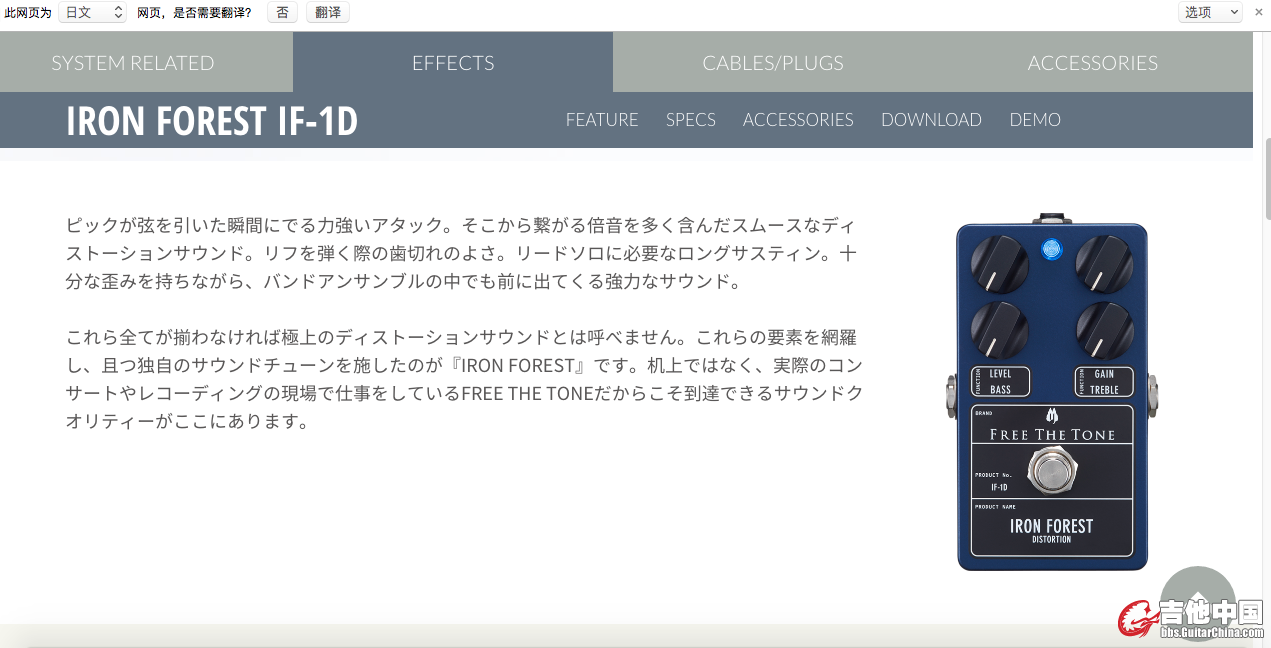Select the ACCESSORIES top category tab
The width and height of the screenshot is (1271, 648).
1093,62
